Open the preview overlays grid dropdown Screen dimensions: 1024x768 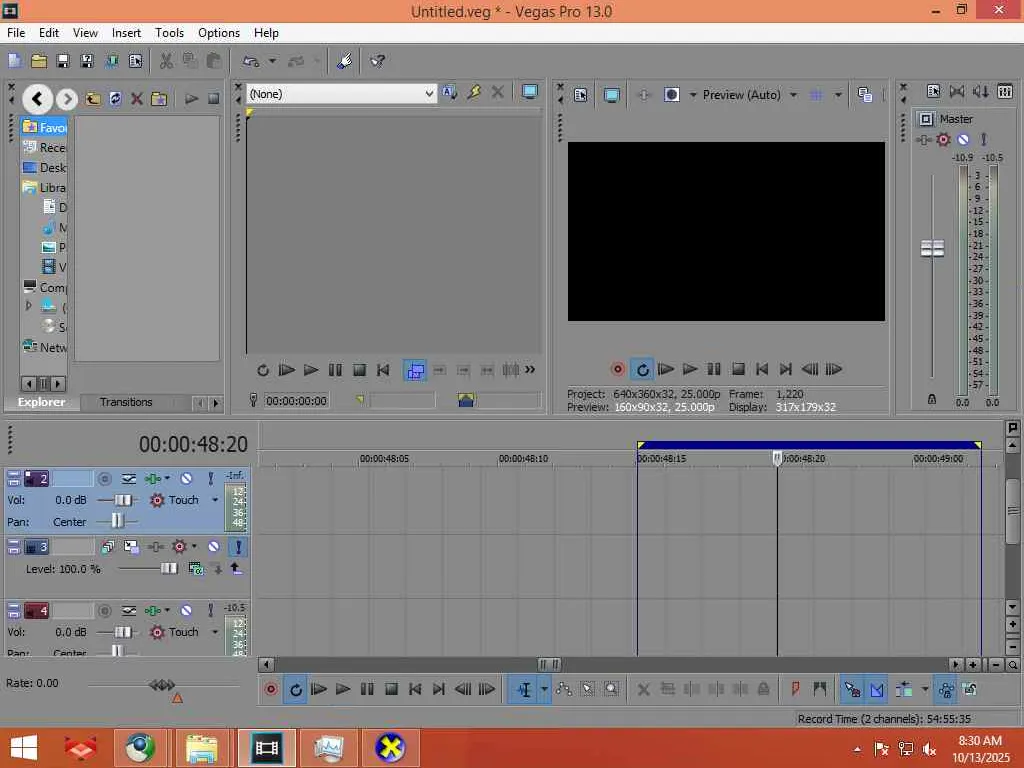click(839, 95)
